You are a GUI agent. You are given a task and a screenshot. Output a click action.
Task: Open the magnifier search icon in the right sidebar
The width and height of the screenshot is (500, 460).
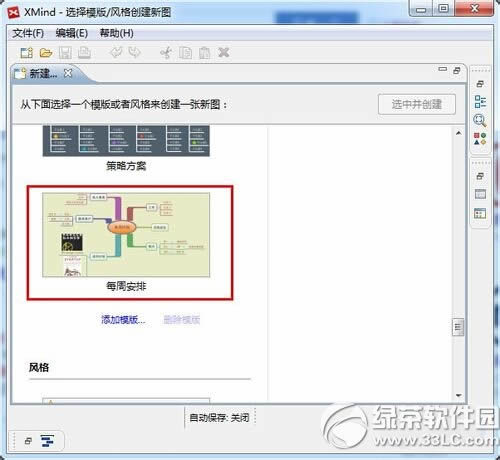(480, 120)
